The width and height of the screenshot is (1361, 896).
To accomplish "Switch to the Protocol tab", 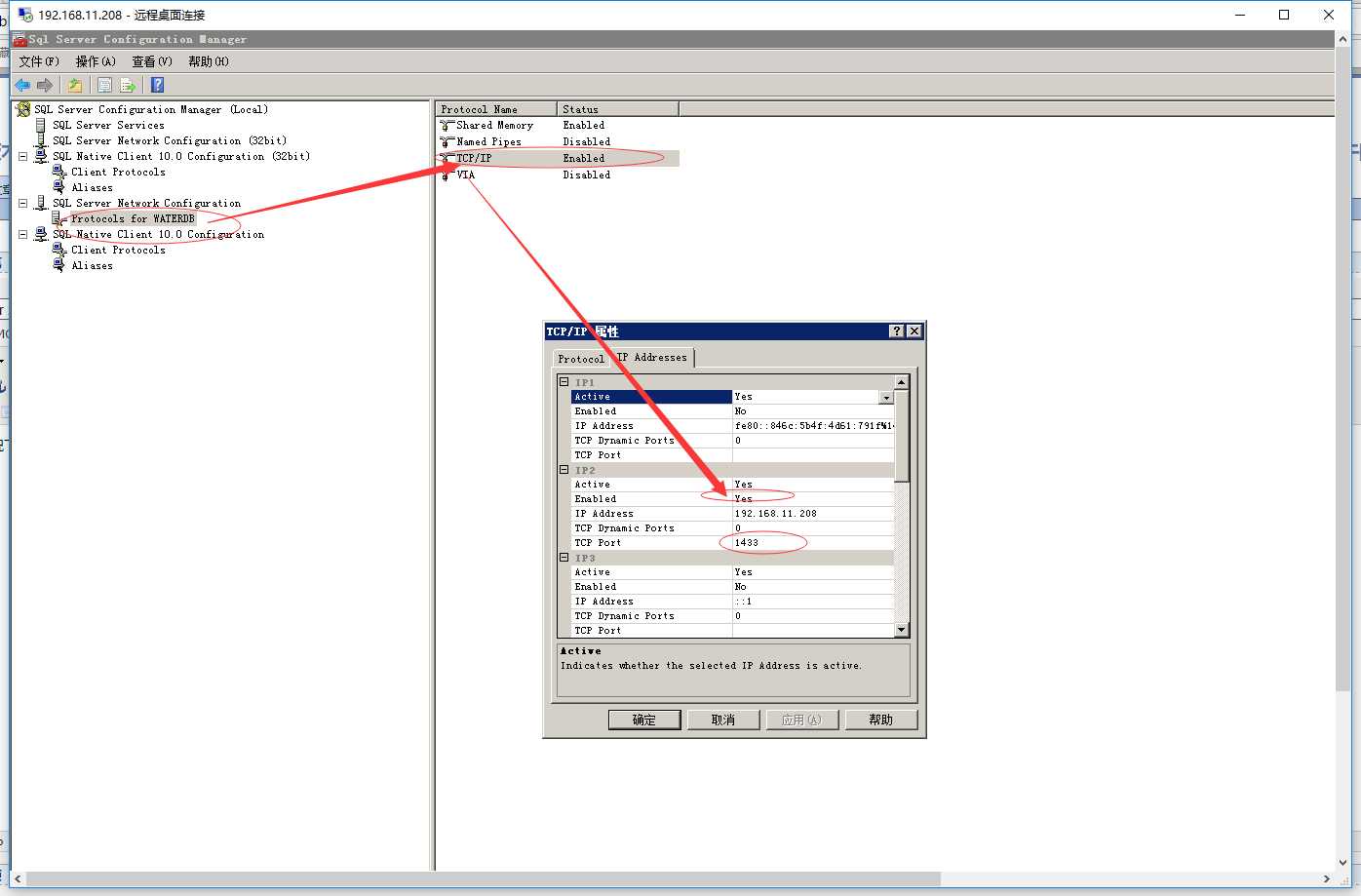I will click(581, 359).
